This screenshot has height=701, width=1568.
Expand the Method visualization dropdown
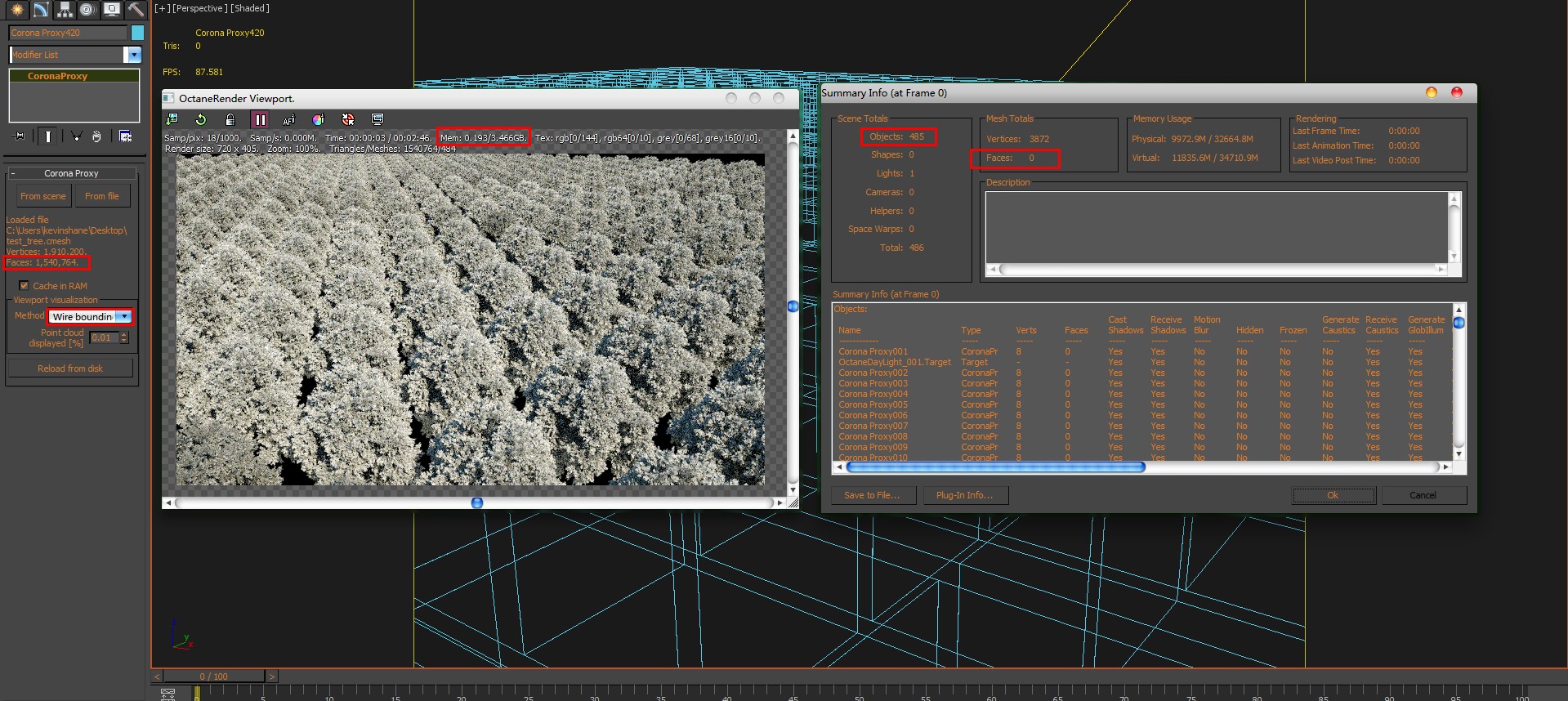(x=124, y=317)
